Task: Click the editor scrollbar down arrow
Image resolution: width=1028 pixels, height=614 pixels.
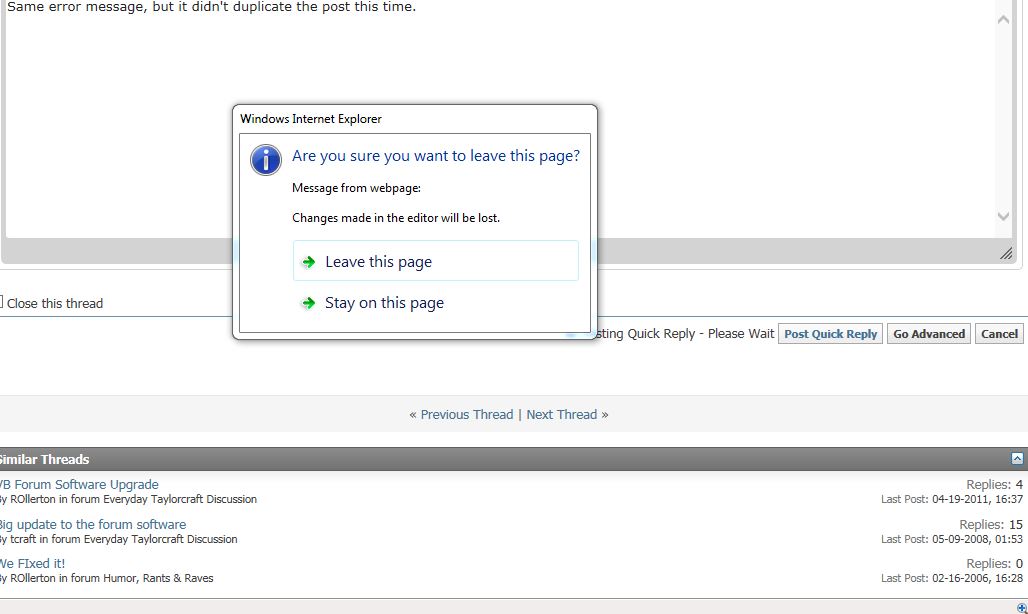Action: tap(1003, 216)
